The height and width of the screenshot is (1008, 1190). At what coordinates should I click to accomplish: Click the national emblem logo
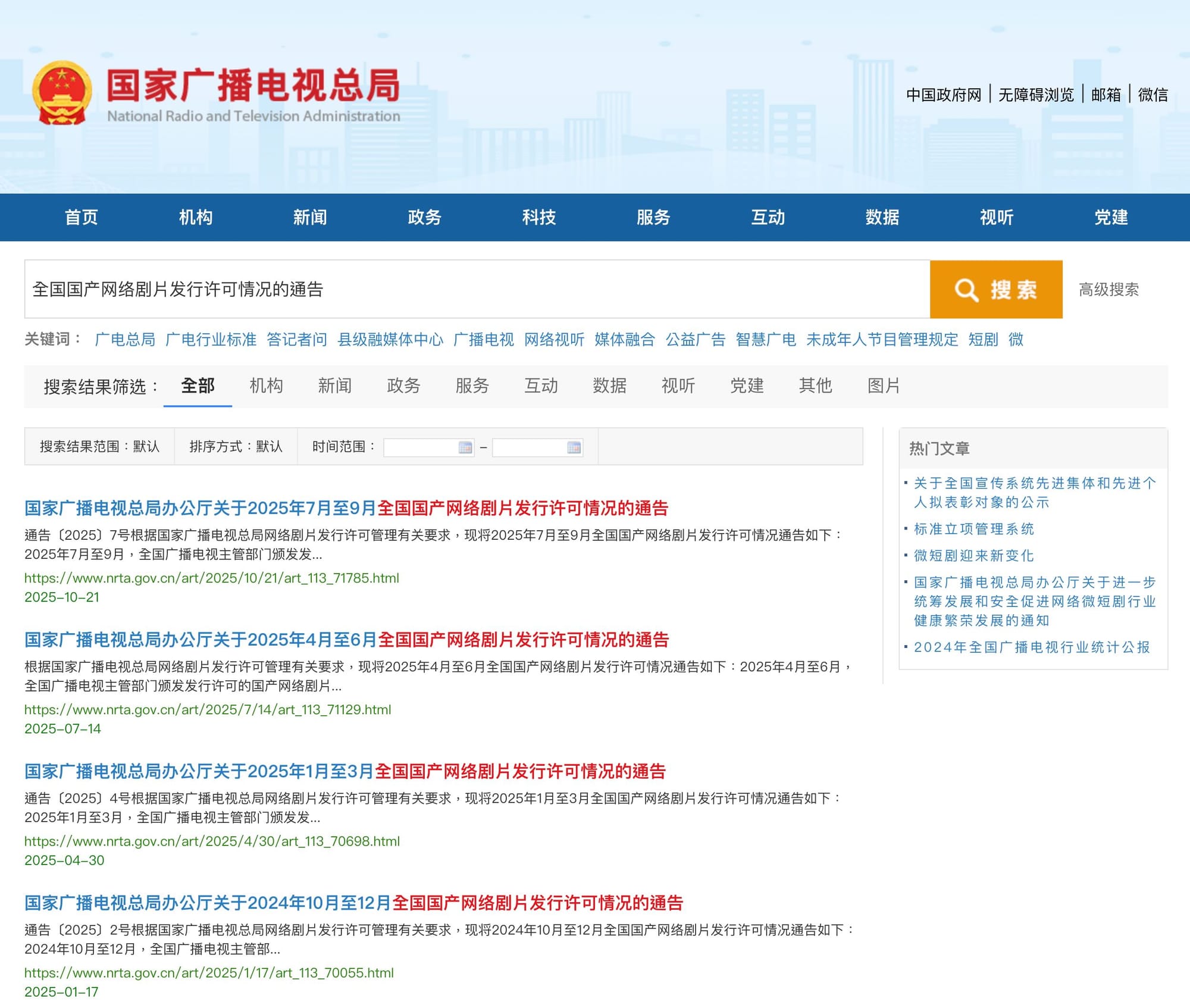[62, 93]
